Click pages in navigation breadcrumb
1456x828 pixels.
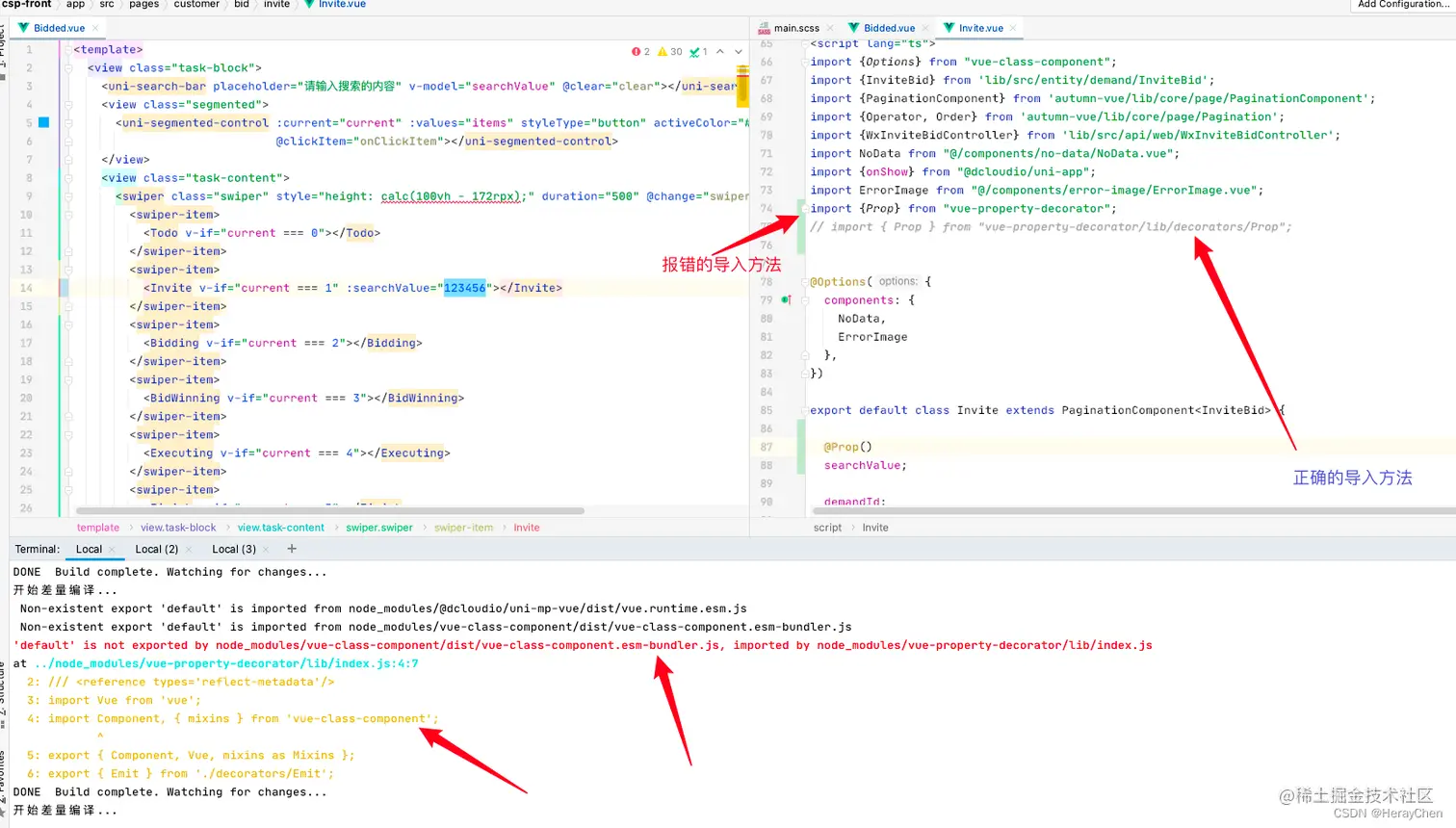point(143,5)
